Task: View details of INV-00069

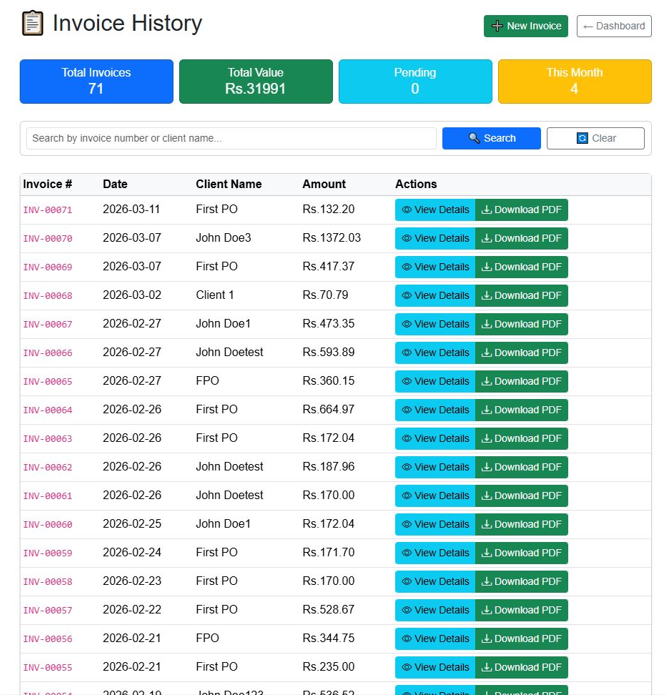Action: 435,267
